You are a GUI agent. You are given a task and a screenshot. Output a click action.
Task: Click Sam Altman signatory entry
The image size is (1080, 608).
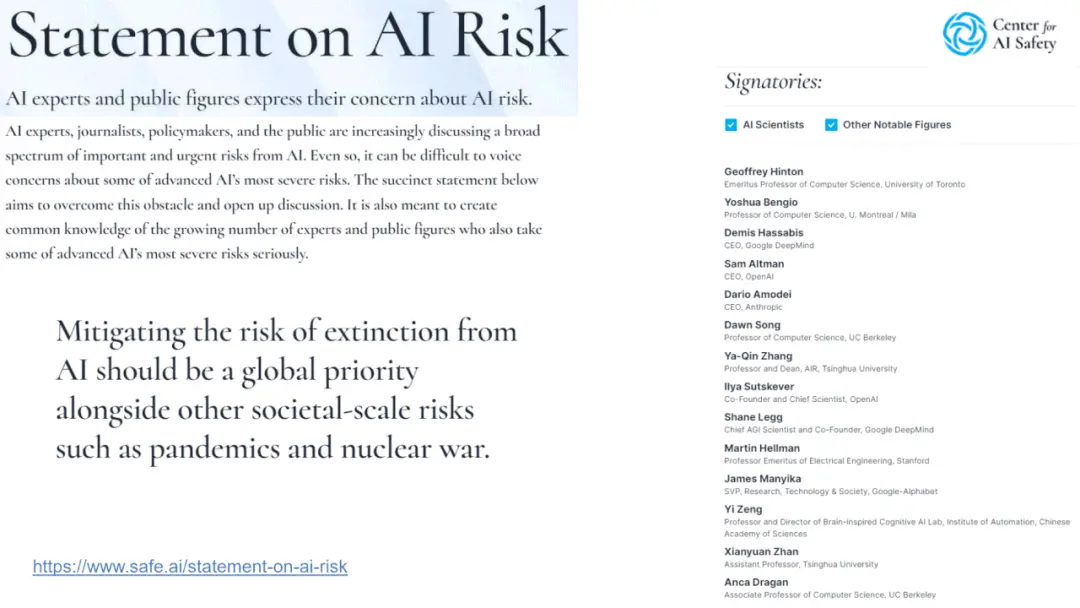pyautogui.click(x=754, y=264)
